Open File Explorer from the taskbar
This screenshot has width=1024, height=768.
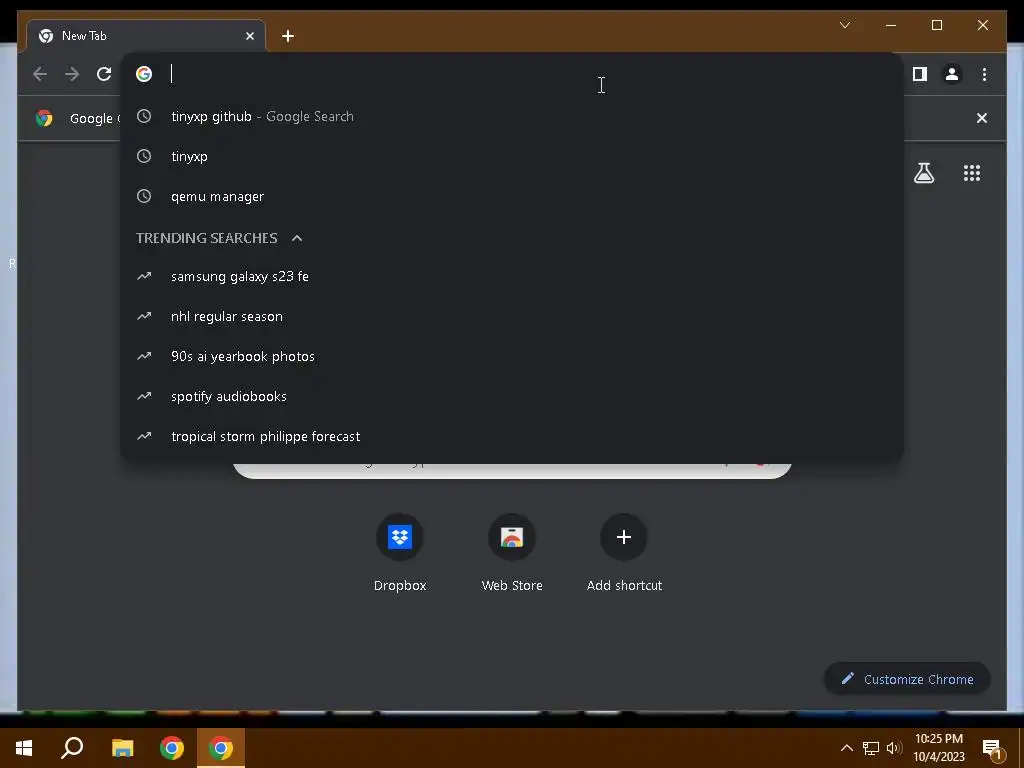122,748
